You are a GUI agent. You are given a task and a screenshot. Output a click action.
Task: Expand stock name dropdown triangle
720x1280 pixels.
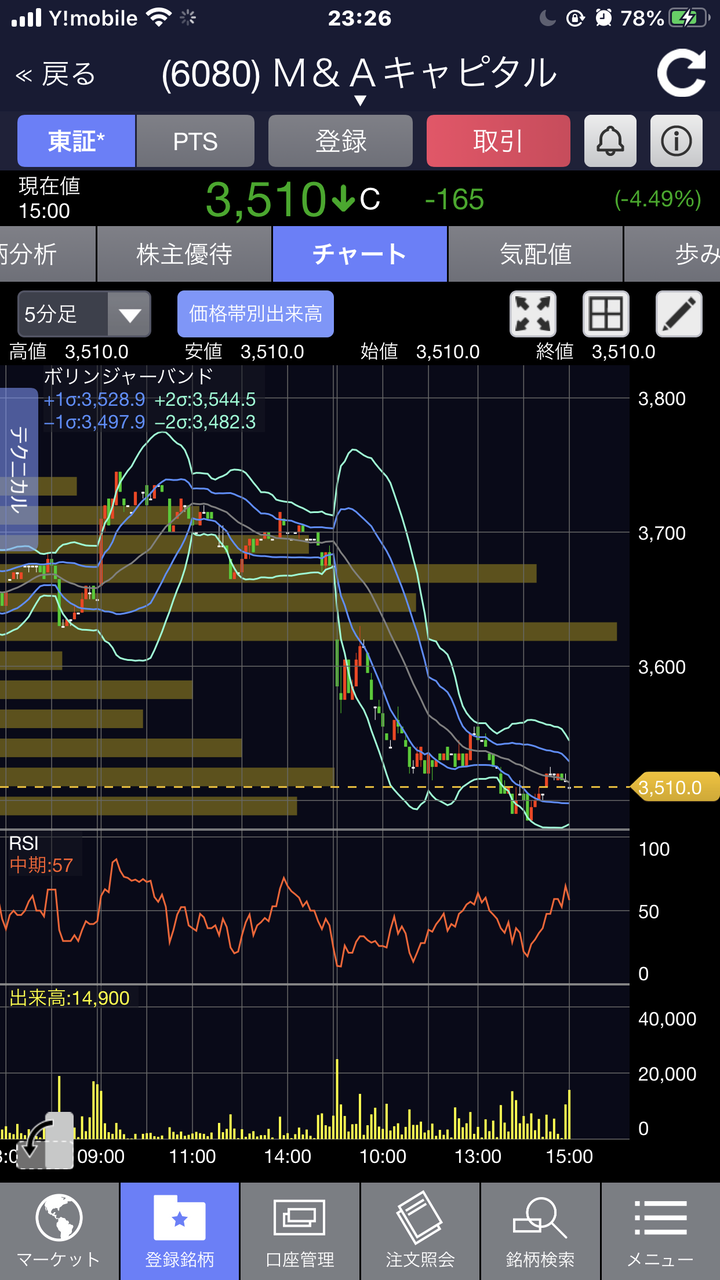(x=360, y=100)
